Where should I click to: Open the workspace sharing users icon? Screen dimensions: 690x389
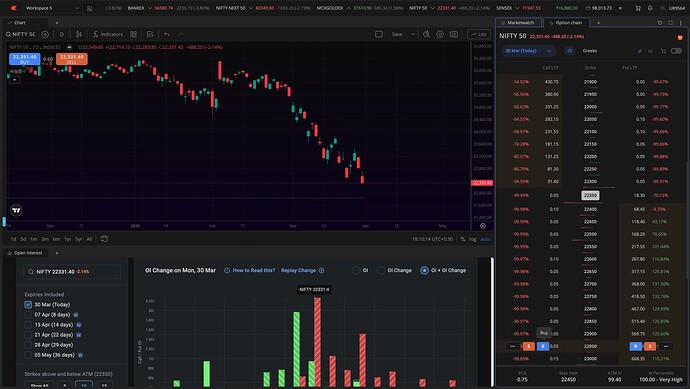[x=90, y=8]
